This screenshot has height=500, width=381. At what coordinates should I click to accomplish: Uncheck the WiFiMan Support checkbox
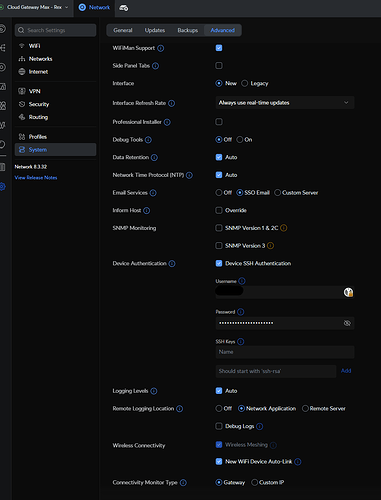click(219, 48)
